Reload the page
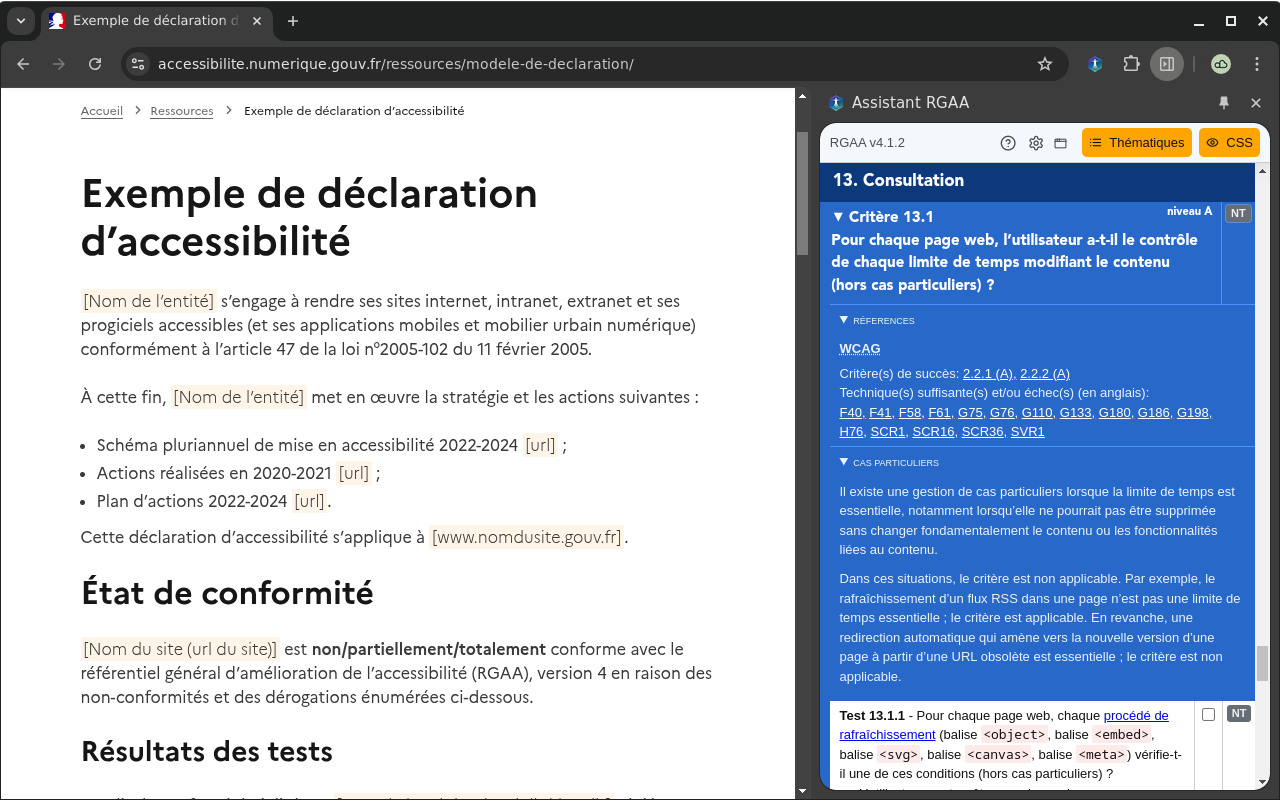This screenshot has height=800, width=1280. pos(95,64)
